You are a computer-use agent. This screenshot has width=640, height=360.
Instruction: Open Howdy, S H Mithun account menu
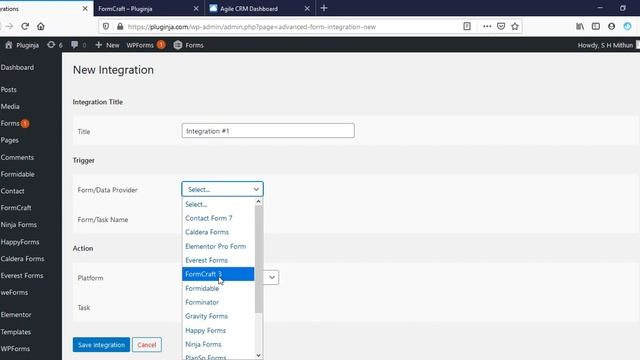605,45
